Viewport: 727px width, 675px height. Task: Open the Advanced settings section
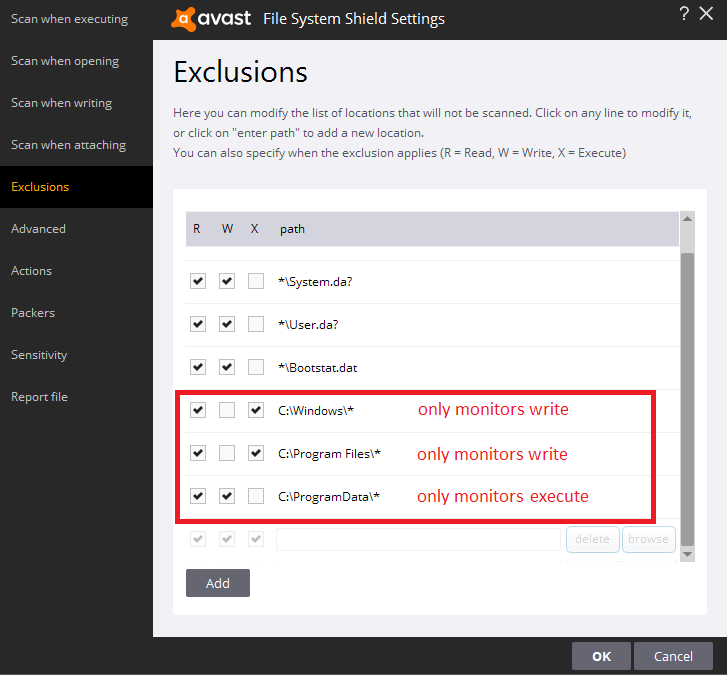point(38,229)
